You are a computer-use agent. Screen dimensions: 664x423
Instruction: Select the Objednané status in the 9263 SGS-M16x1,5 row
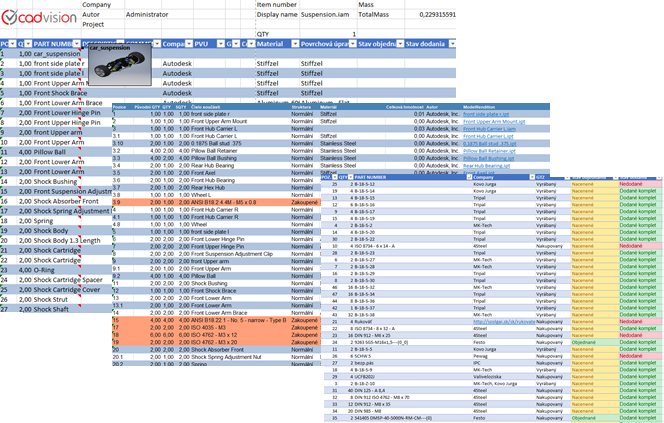(x=594, y=342)
